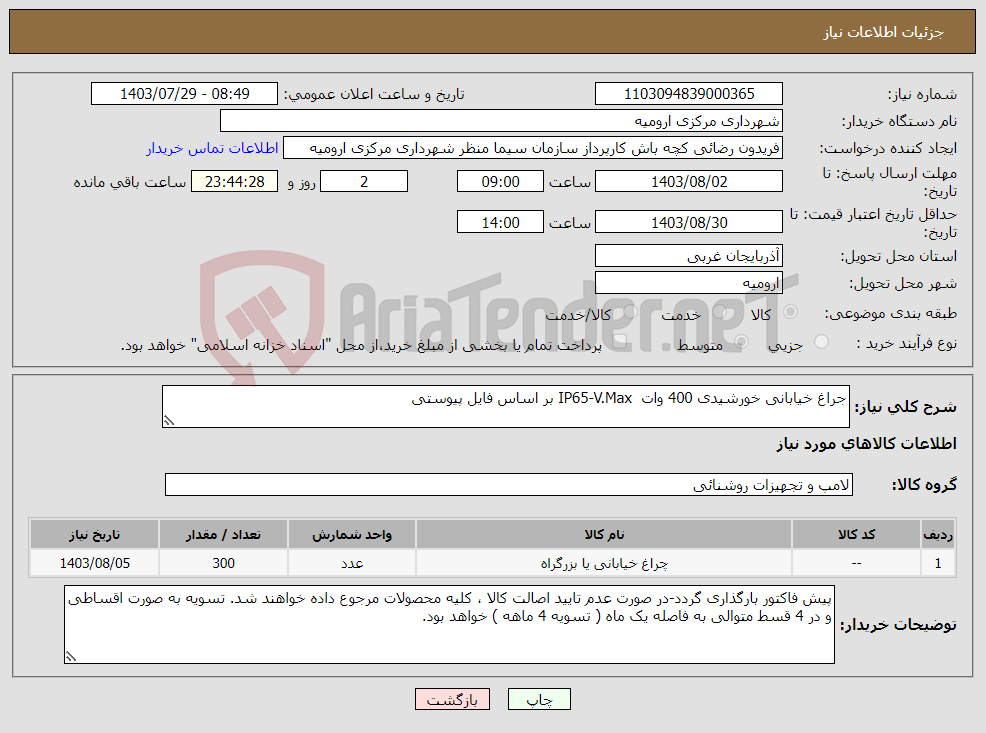Click the province field آذربایجان غربی
Viewport: 986px width, 733px height.
pyautogui.click(x=689, y=255)
